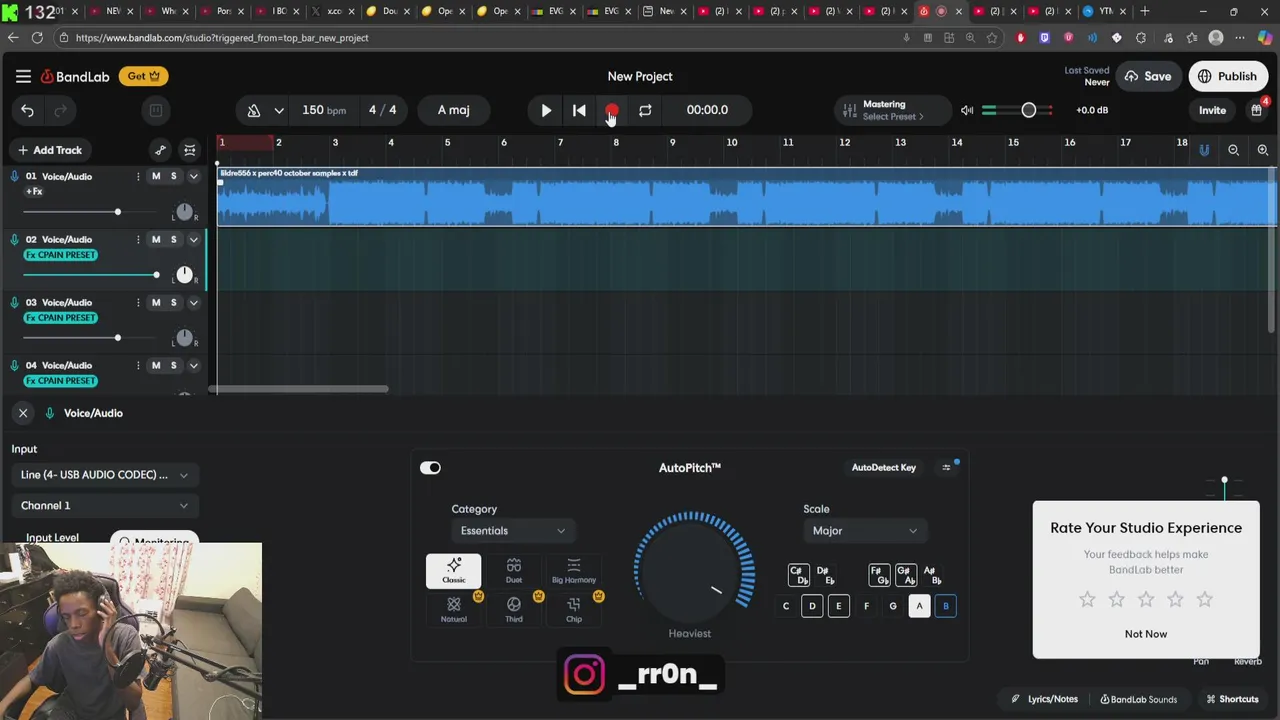This screenshot has width=1280, height=720.
Task: Open the Essentials category dropdown
Action: tap(512, 531)
